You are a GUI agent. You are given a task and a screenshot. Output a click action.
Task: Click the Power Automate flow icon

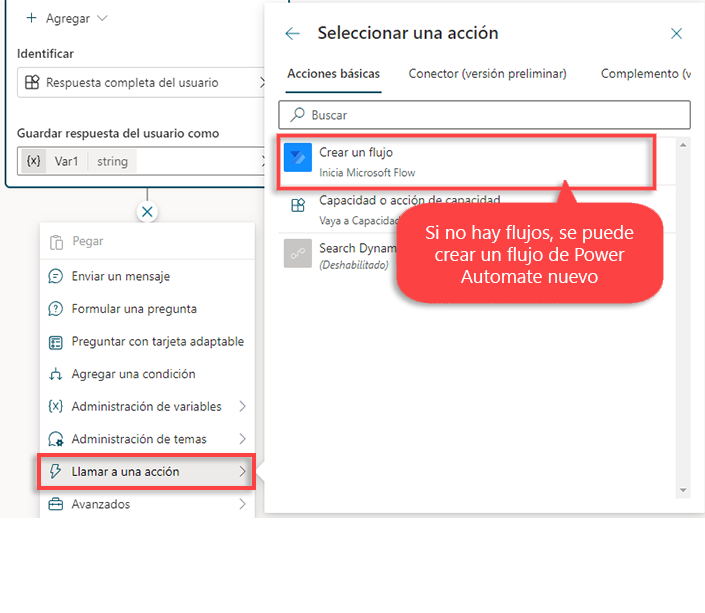298,157
